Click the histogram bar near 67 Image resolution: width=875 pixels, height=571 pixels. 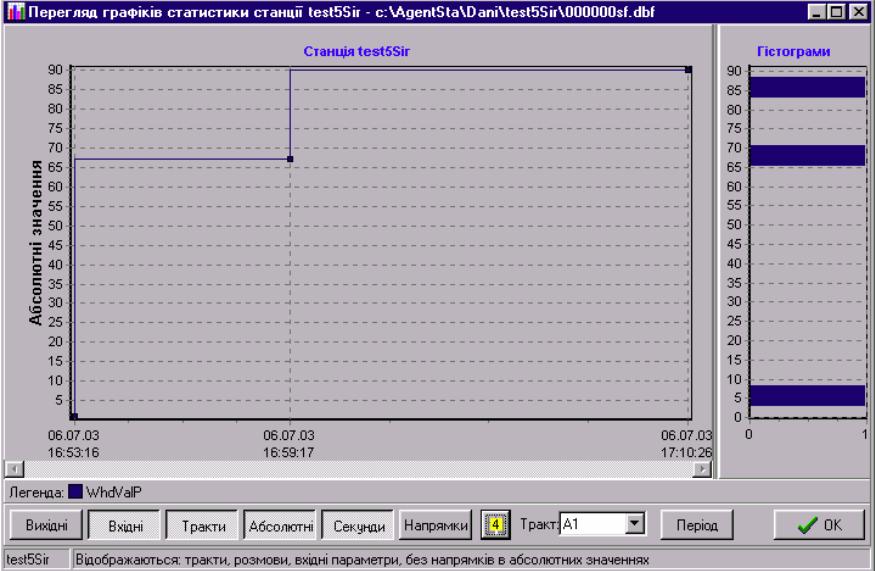point(807,155)
